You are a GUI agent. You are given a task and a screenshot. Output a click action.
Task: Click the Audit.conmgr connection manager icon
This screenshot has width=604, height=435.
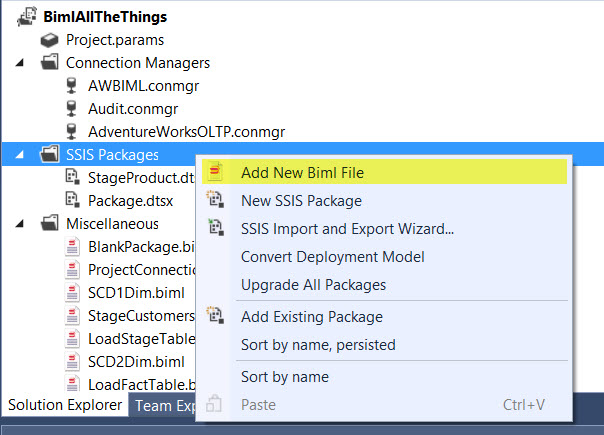point(72,109)
